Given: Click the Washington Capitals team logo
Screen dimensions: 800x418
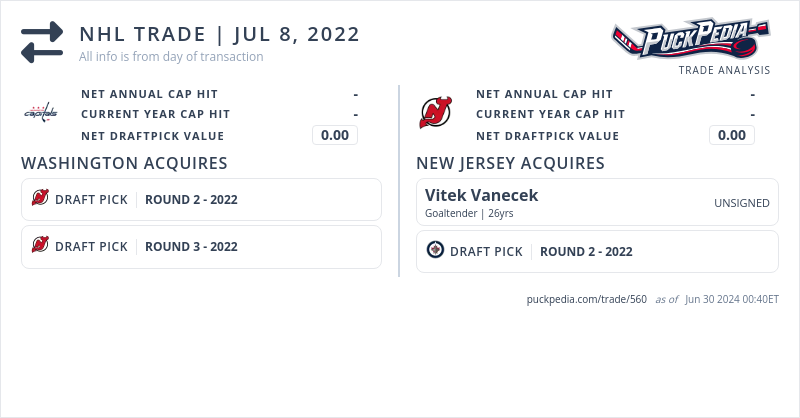Looking at the screenshot, I should click(x=41, y=113).
